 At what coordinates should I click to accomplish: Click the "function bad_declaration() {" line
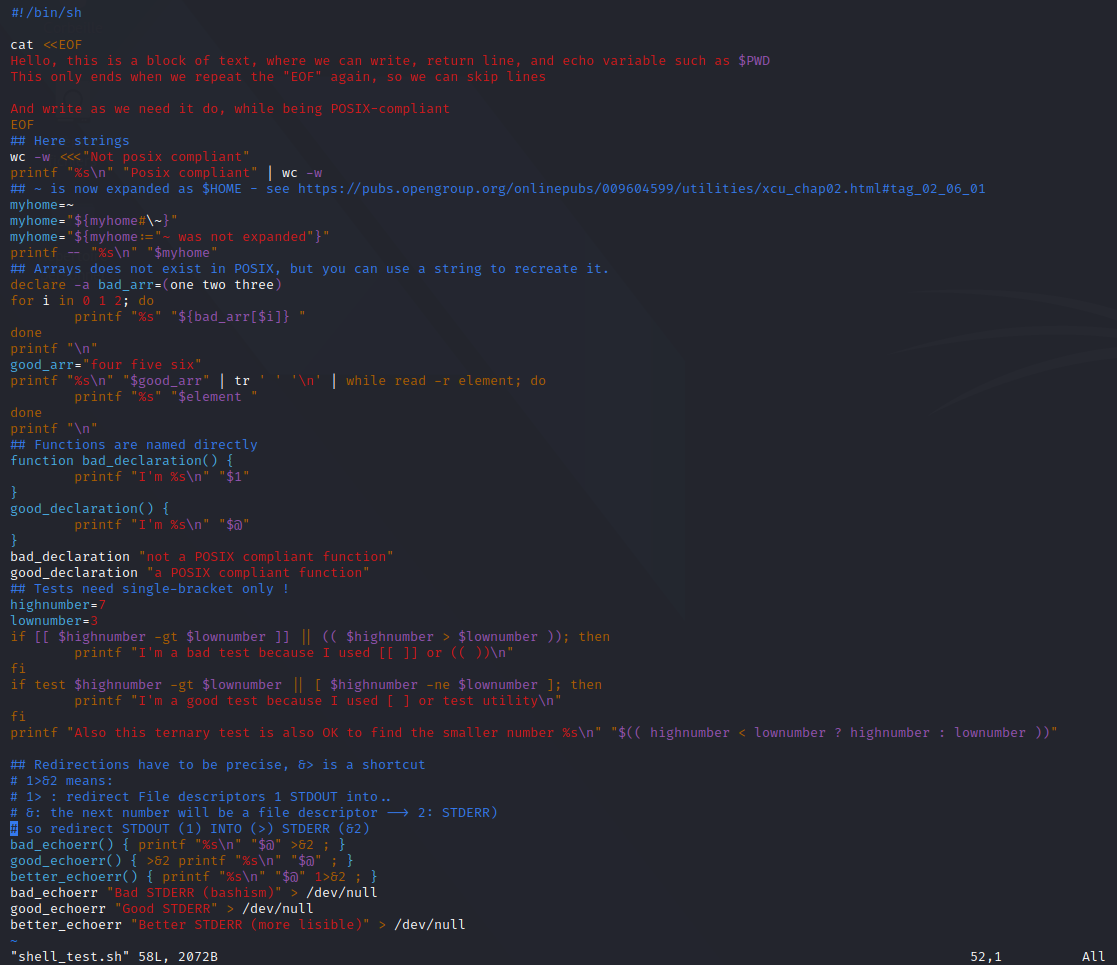click(122, 461)
